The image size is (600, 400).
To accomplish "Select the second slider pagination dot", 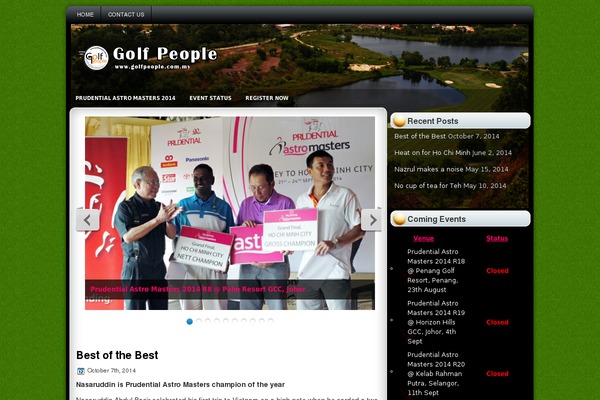I will point(199,321).
